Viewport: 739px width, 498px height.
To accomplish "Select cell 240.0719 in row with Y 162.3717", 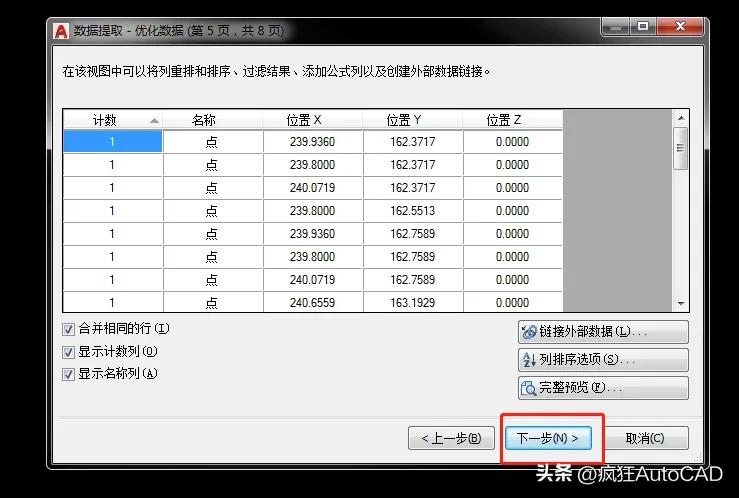I will 313,188.
